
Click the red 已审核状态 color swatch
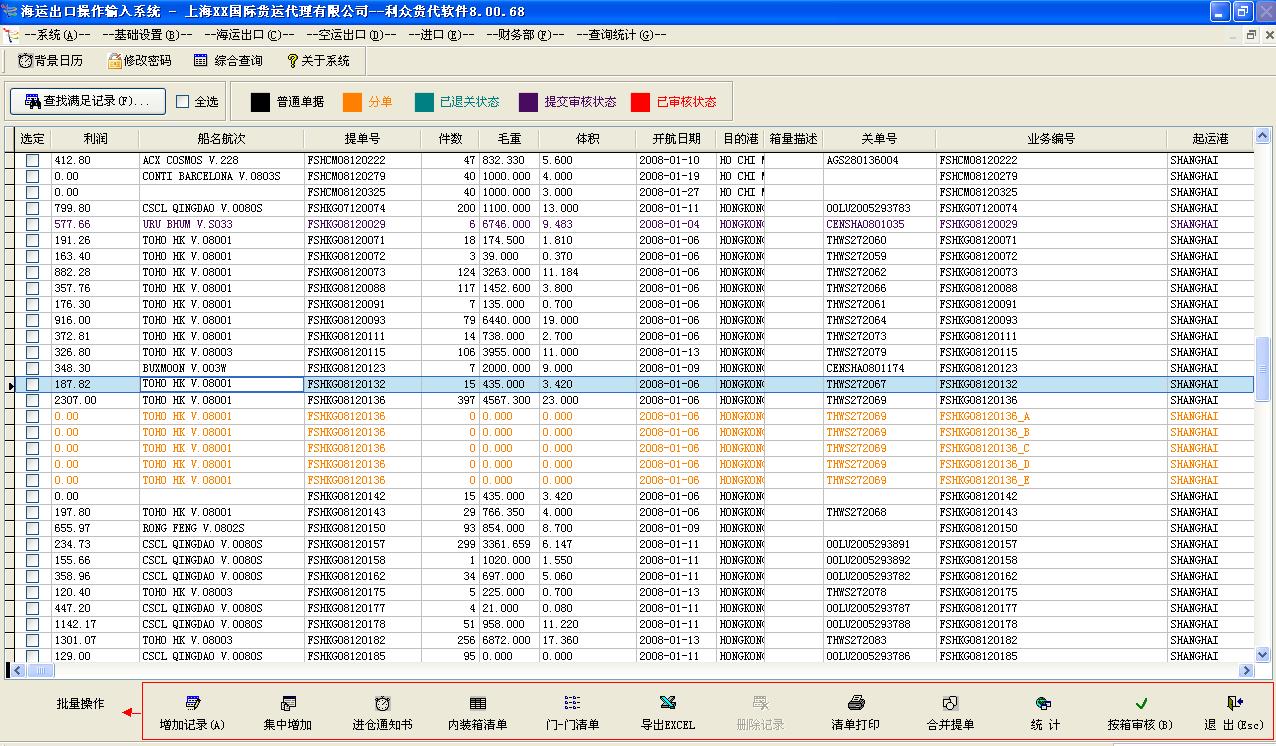[641, 102]
